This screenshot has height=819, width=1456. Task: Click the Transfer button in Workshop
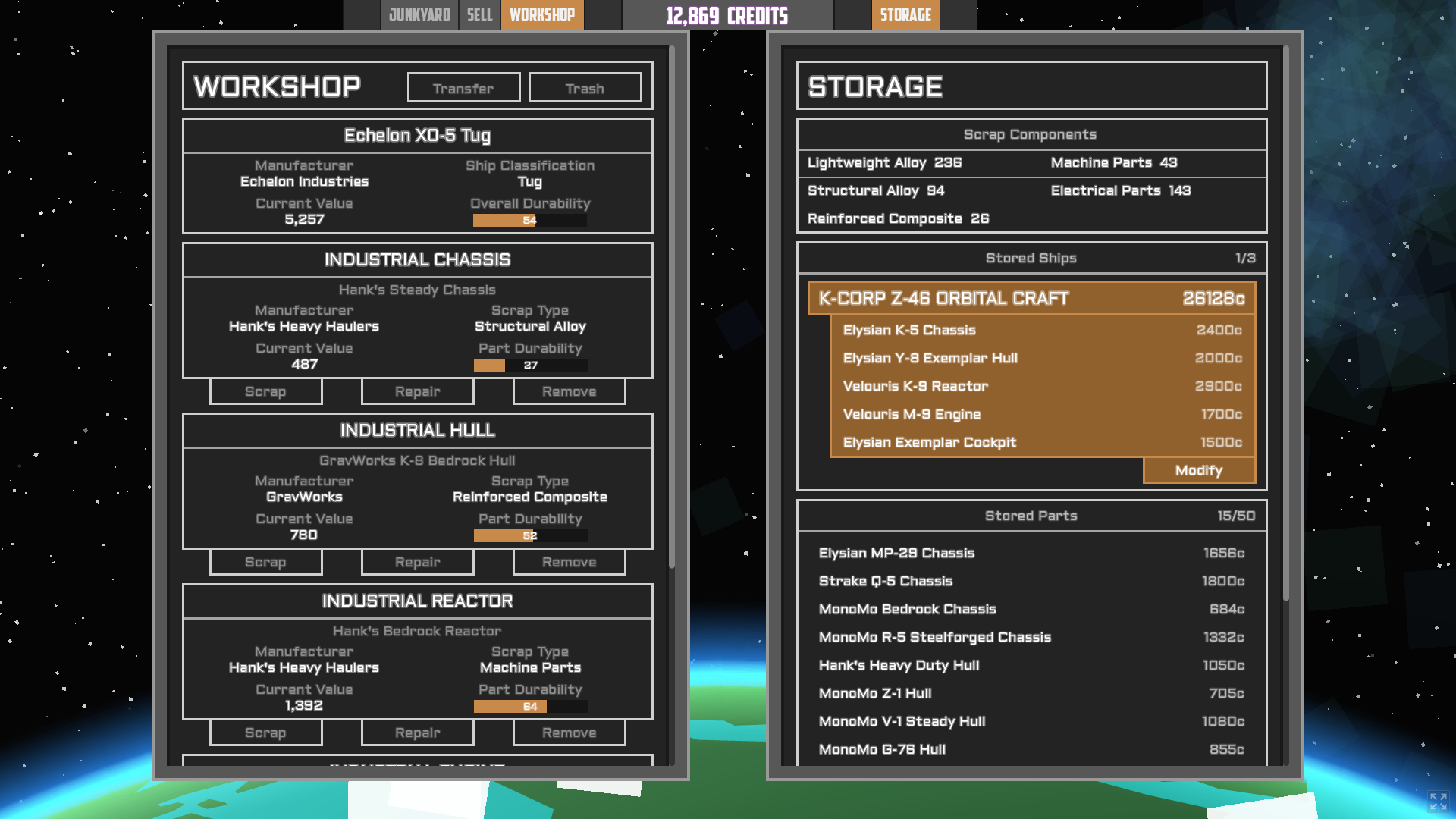[x=463, y=88]
